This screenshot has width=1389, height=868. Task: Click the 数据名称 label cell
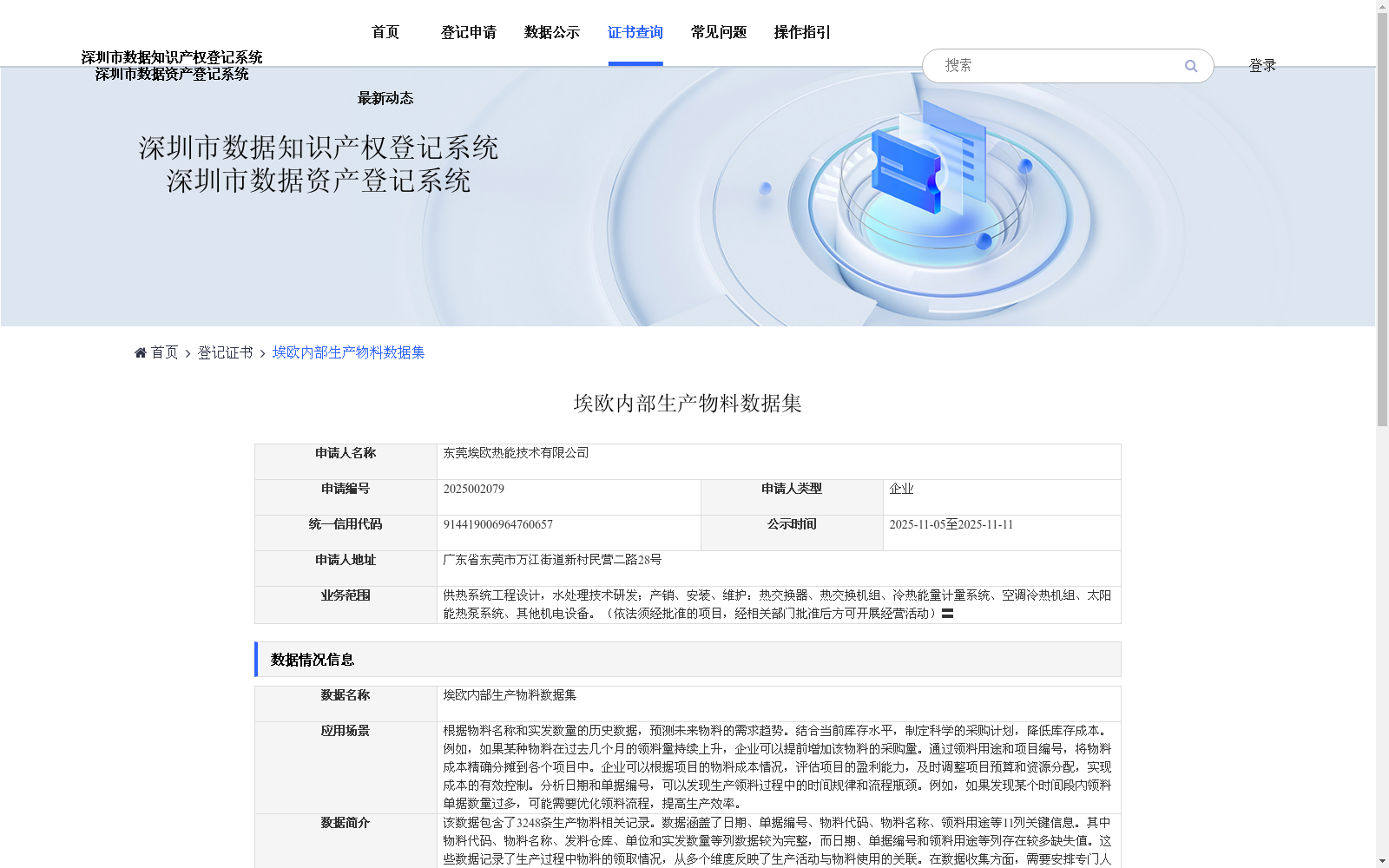pyautogui.click(x=346, y=704)
